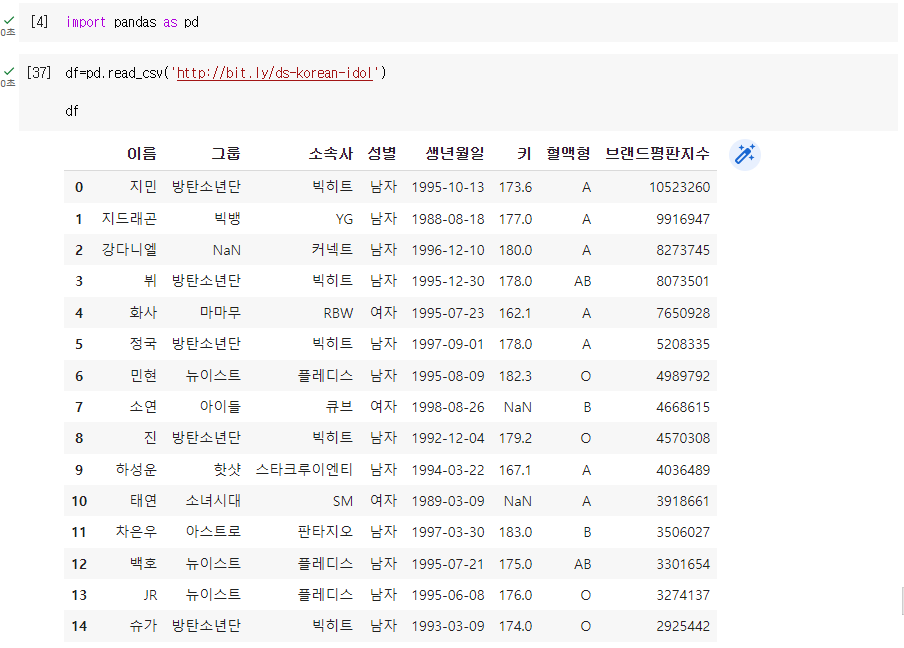Select the name cell 지드래곤
Screen dimensions: 904x648
click(x=129, y=218)
